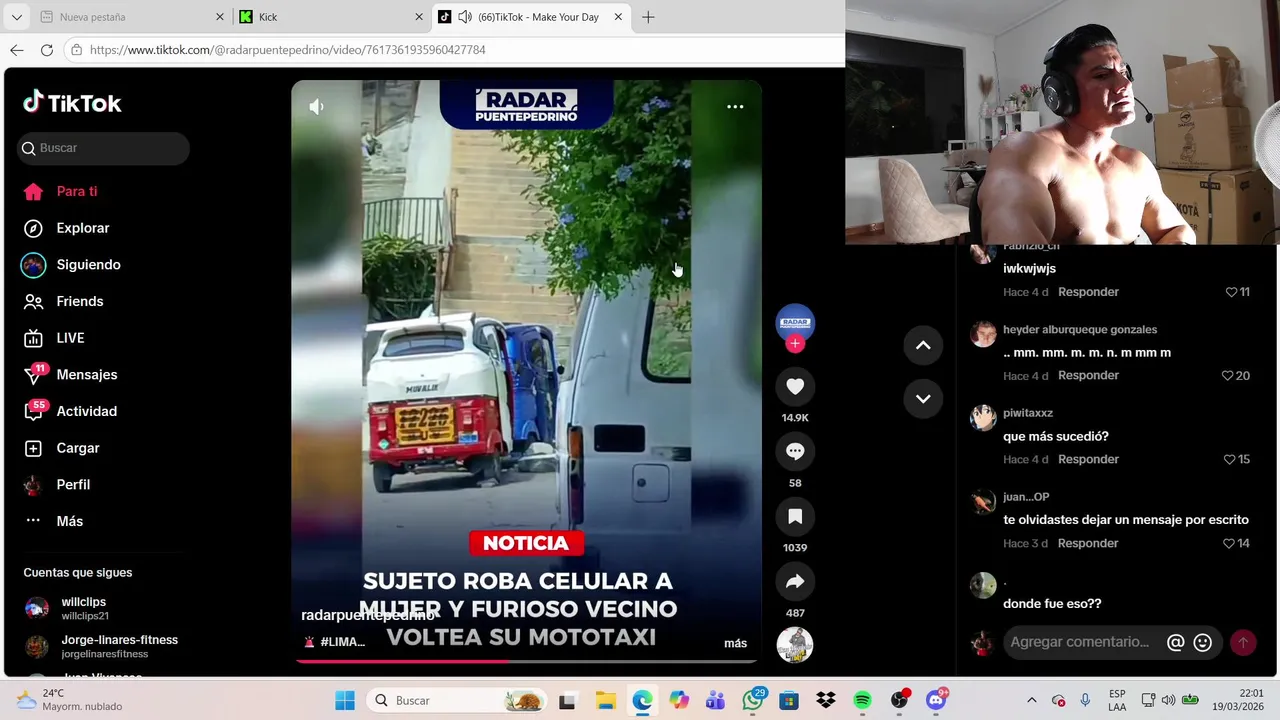Viewport: 1280px width, 720px height.
Task: Open Spotify from the taskbar
Action: coord(862,701)
